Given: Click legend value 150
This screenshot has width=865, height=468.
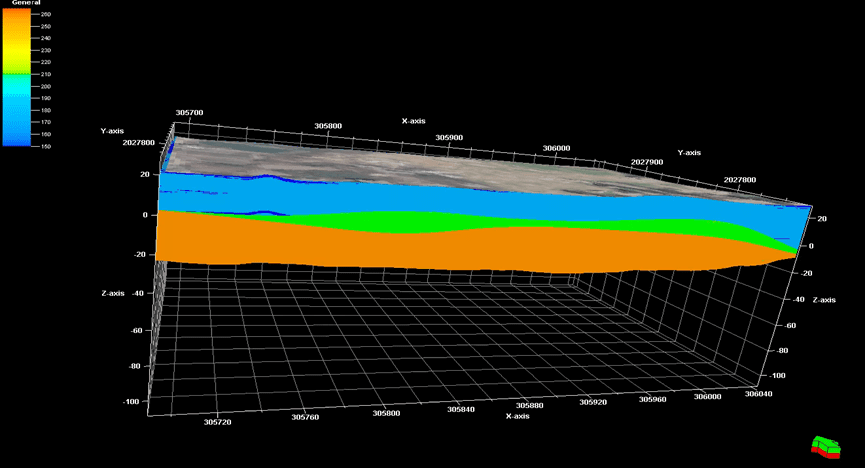Looking at the screenshot, I should [46, 146].
